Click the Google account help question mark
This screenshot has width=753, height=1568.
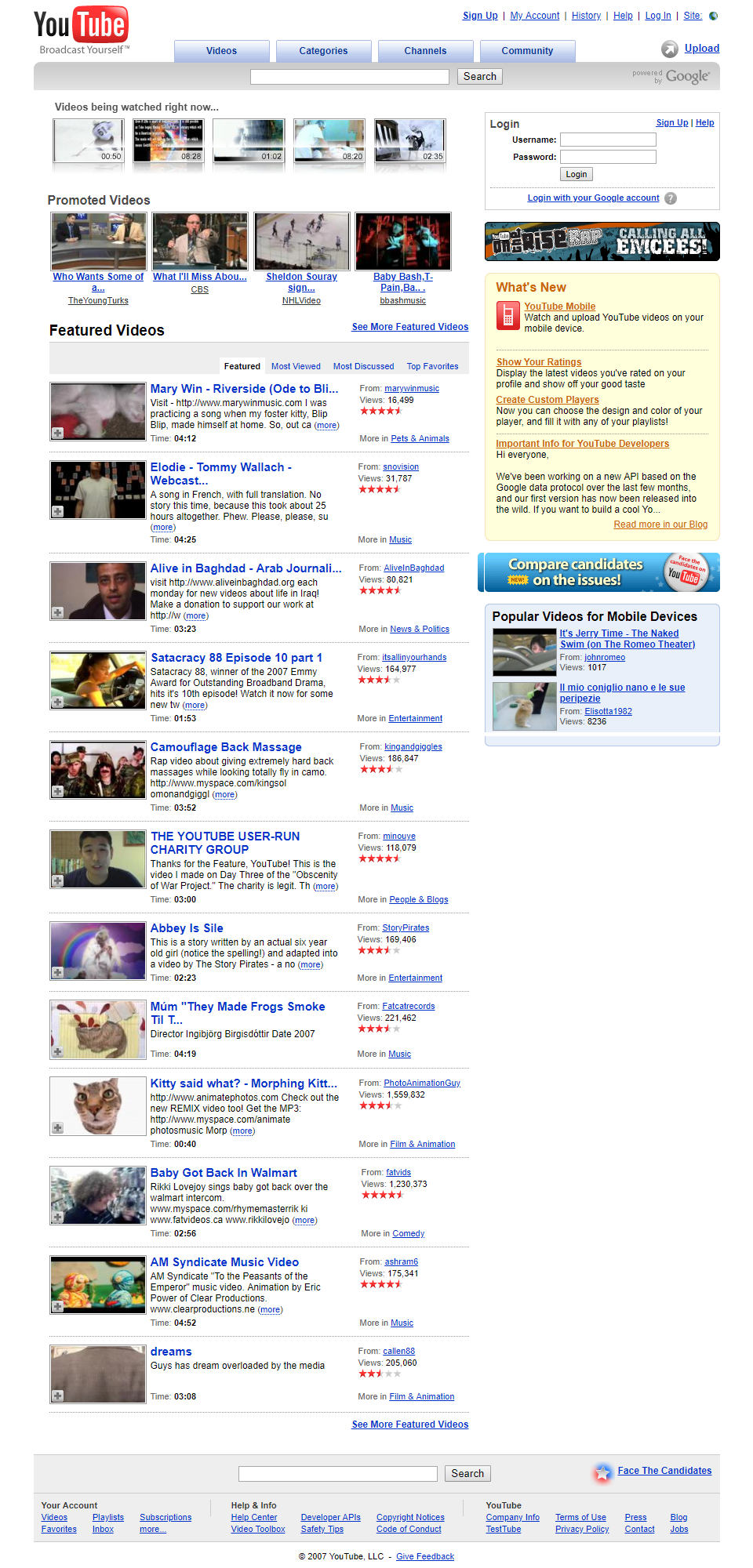[x=671, y=198]
